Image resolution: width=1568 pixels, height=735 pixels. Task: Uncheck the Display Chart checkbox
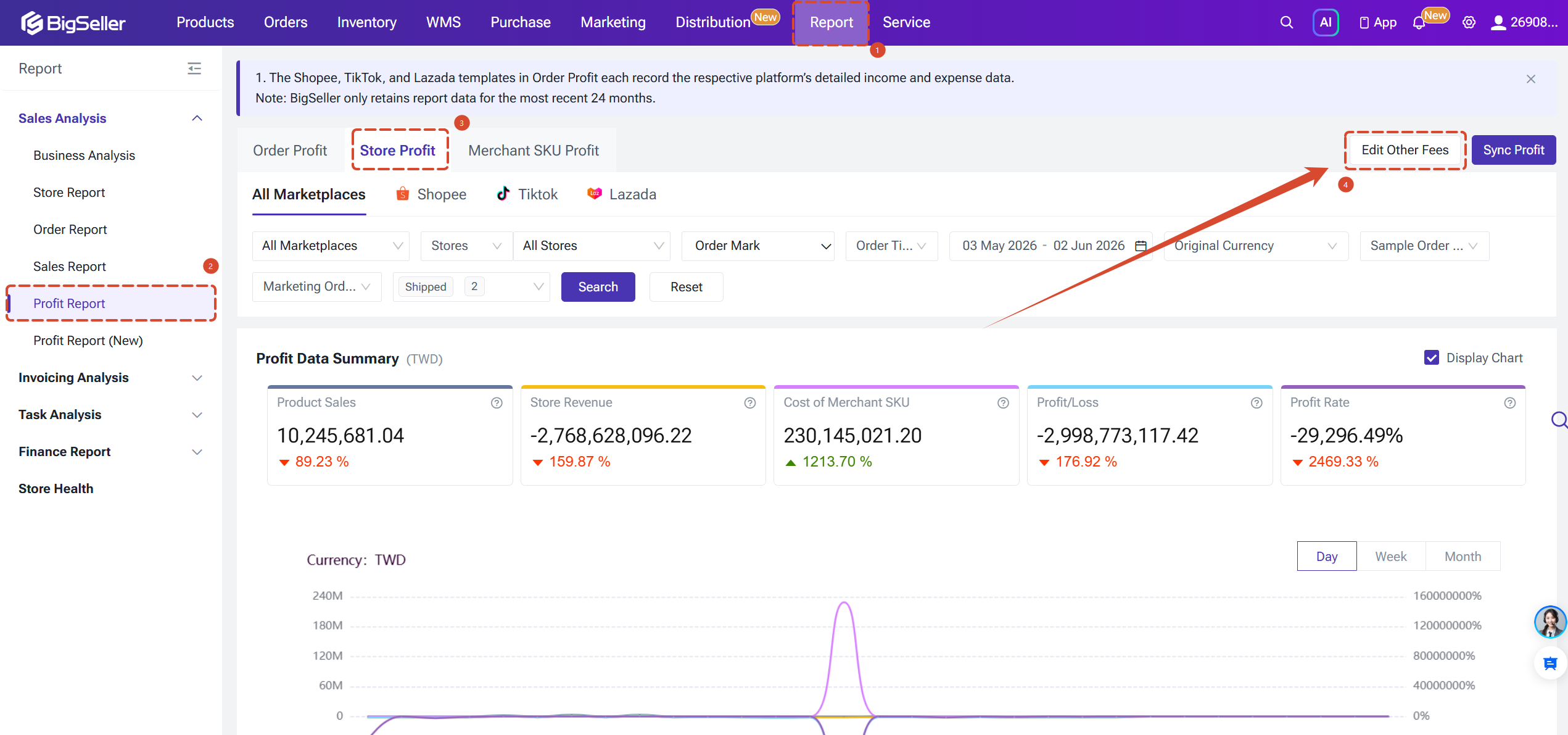pos(1432,358)
